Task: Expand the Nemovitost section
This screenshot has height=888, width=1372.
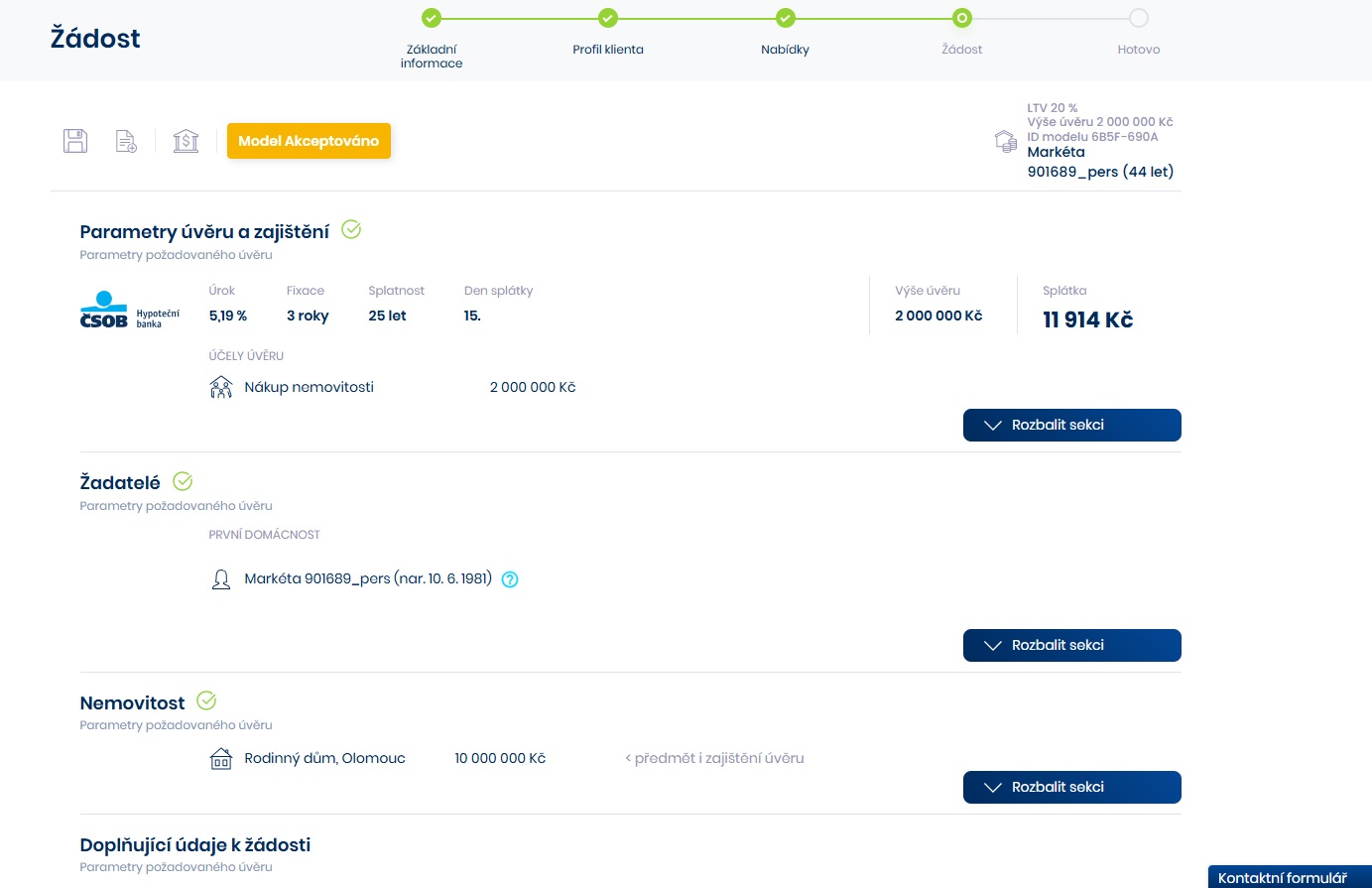Action: tap(1071, 787)
